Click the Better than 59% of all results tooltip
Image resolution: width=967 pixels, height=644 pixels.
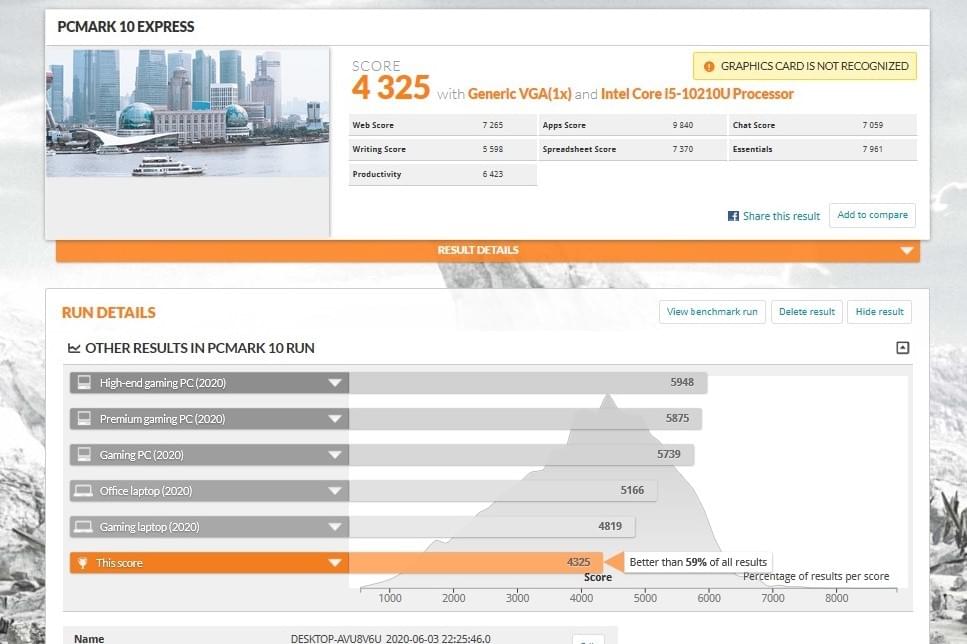pyautogui.click(x=698, y=562)
